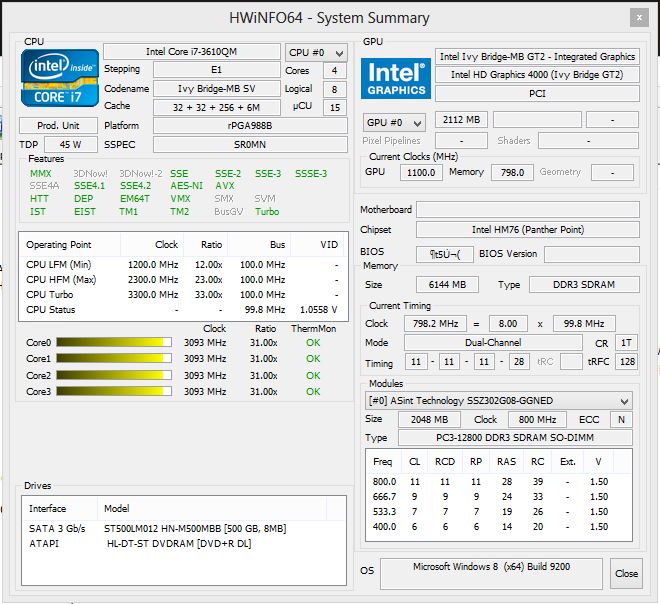
Task: Select the 800.0 frequency timing row
Action: 499,482
